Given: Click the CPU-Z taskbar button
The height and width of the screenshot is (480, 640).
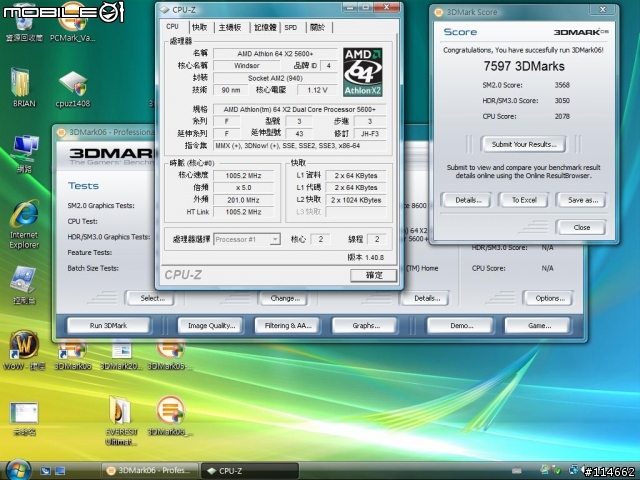Looking at the screenshot, I should (x=250, y=471).
